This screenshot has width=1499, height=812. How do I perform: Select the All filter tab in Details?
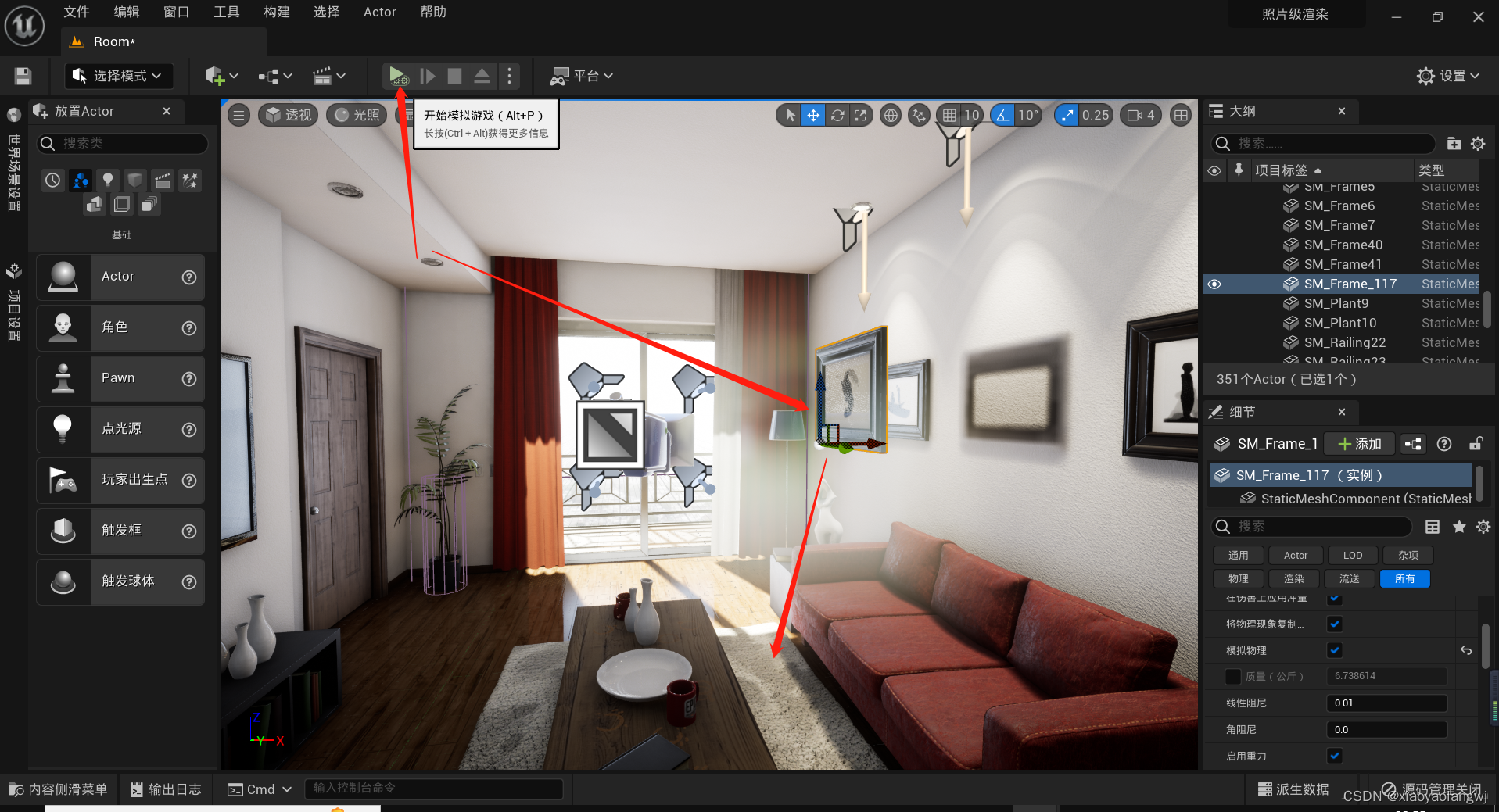coord(1405,579)
